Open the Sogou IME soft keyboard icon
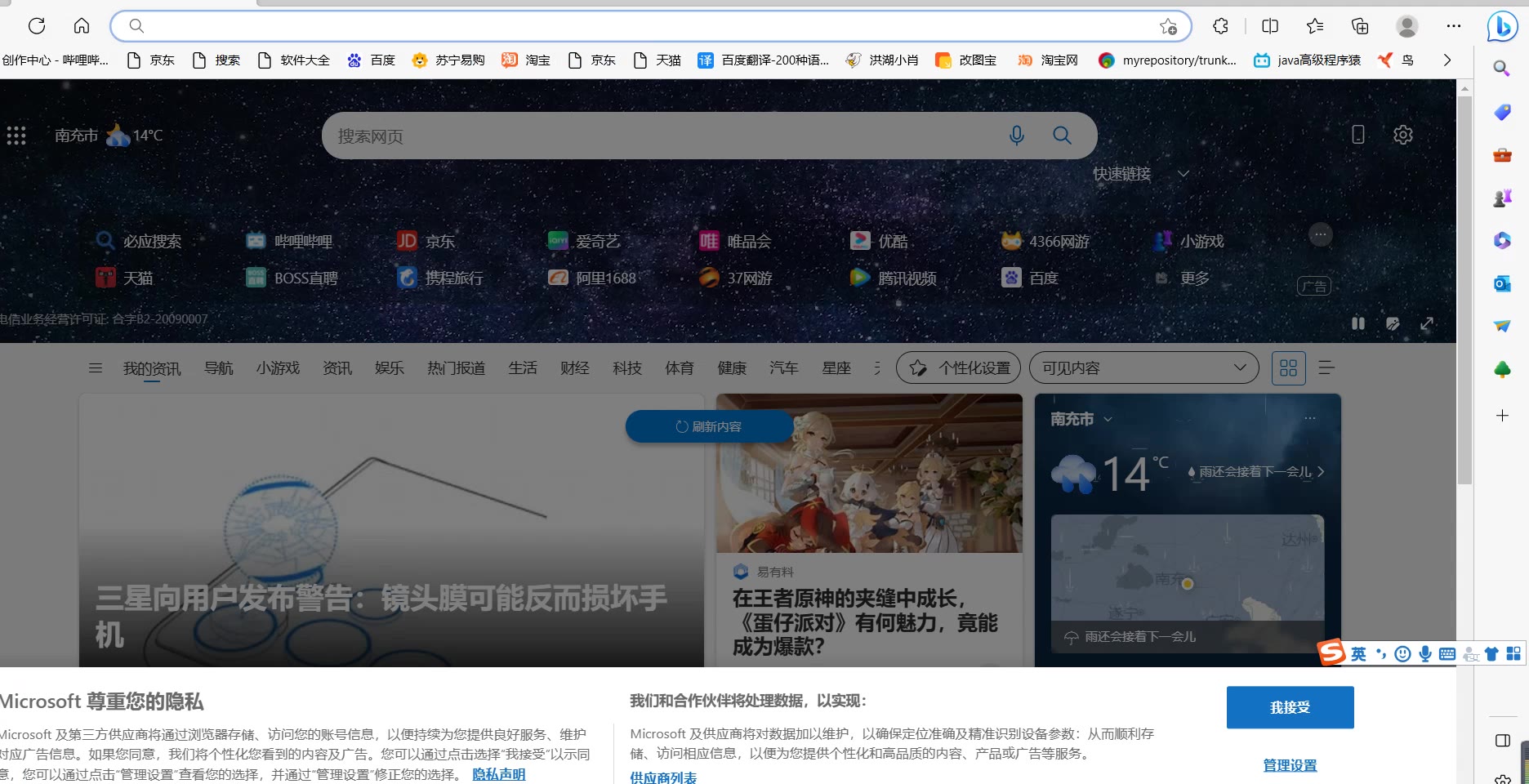 point(1447,653)
